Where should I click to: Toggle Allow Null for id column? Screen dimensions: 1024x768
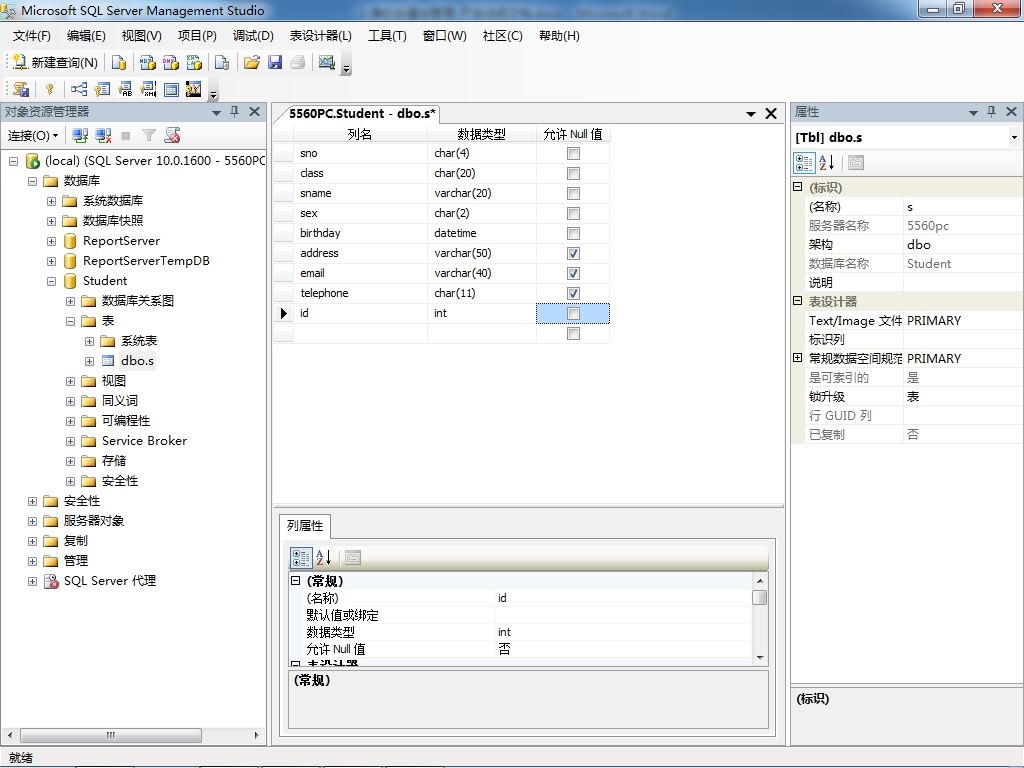pos(573,313)
